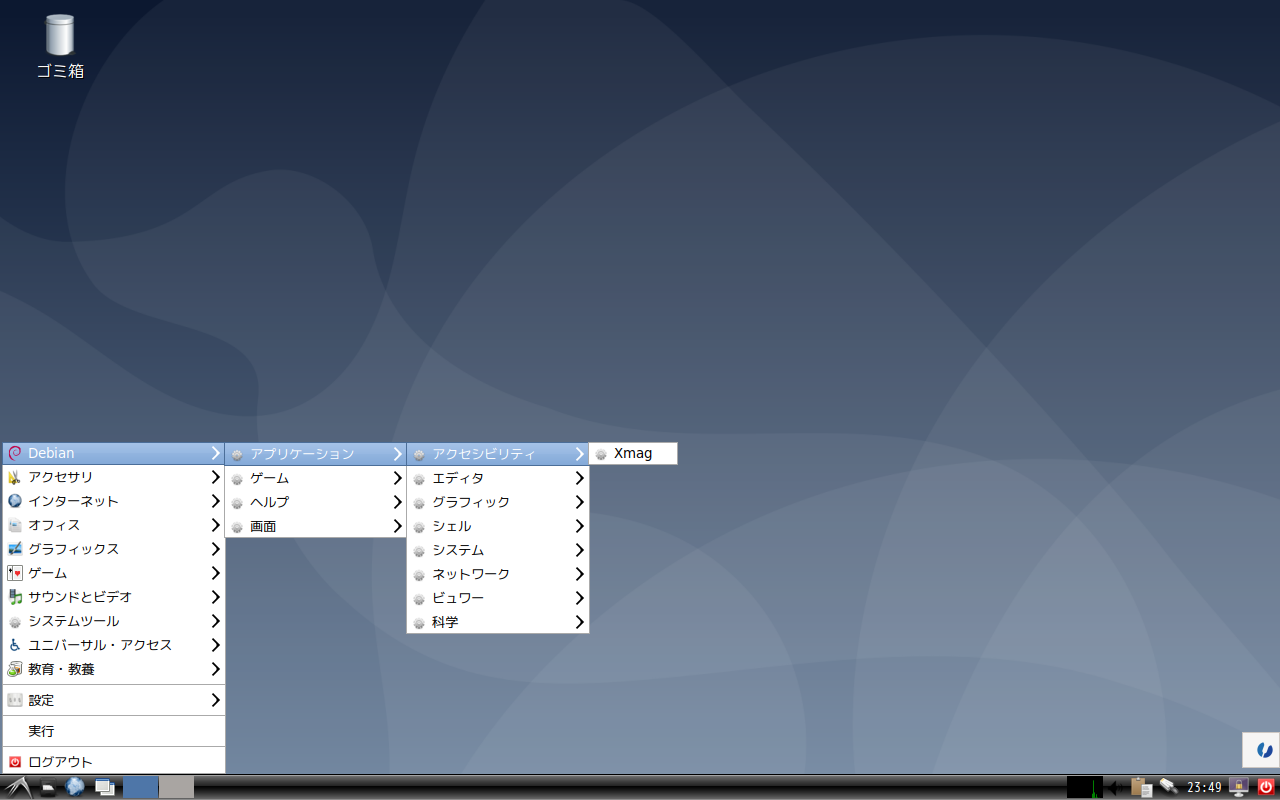Open the Debian entry in main menu

click(x=114, y=454)
